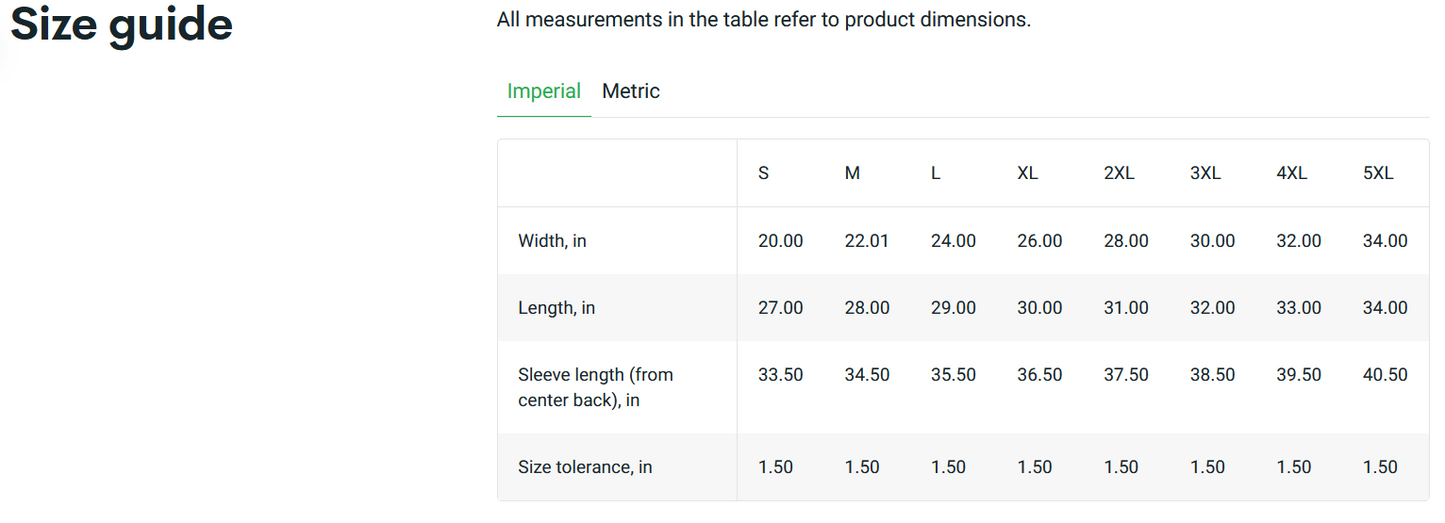Select the 5XL column header
This screenshot has width=1445, height=523.
[1378, 173]
